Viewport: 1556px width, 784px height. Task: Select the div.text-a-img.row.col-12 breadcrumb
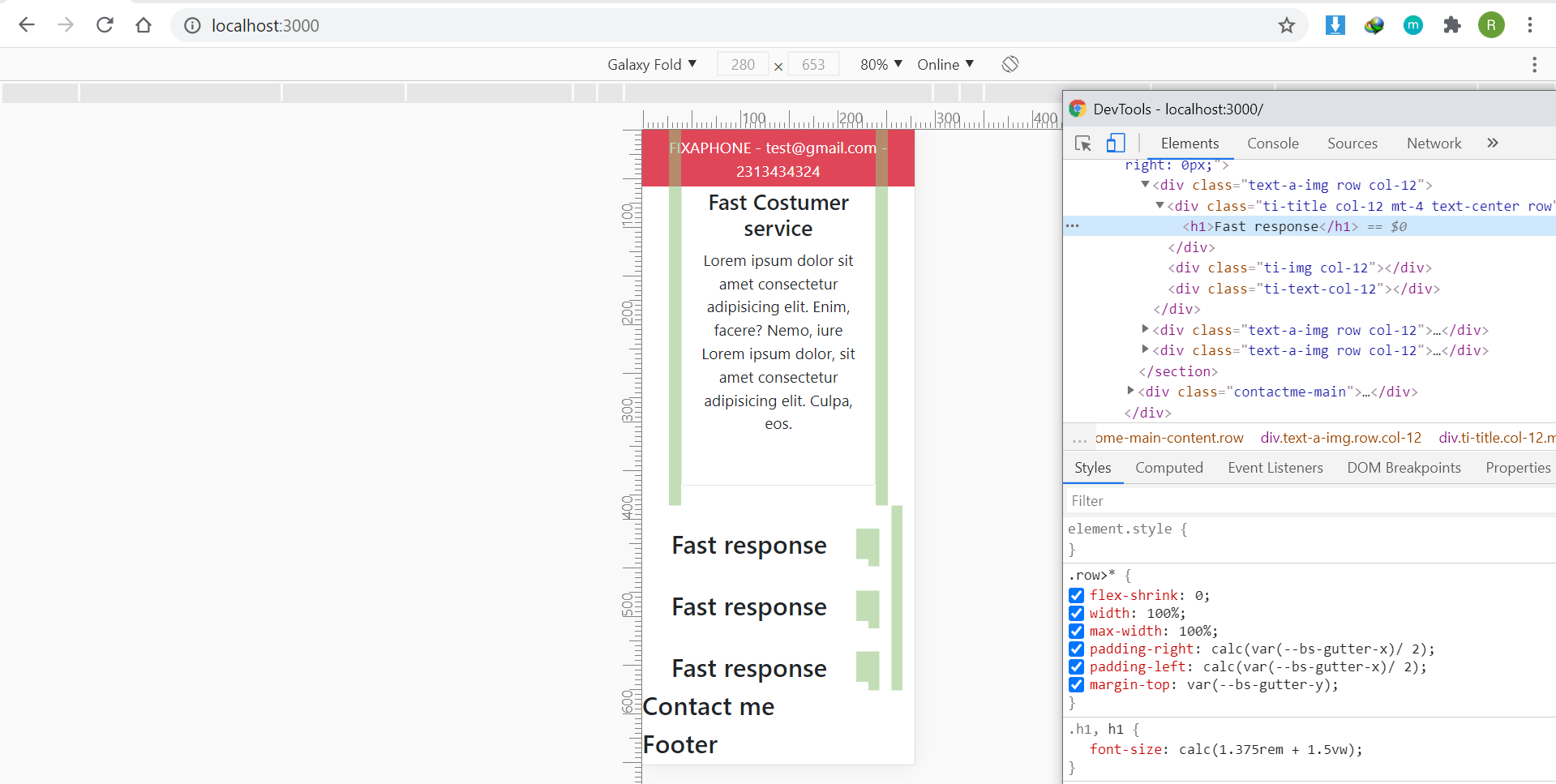coord(1341,438)
